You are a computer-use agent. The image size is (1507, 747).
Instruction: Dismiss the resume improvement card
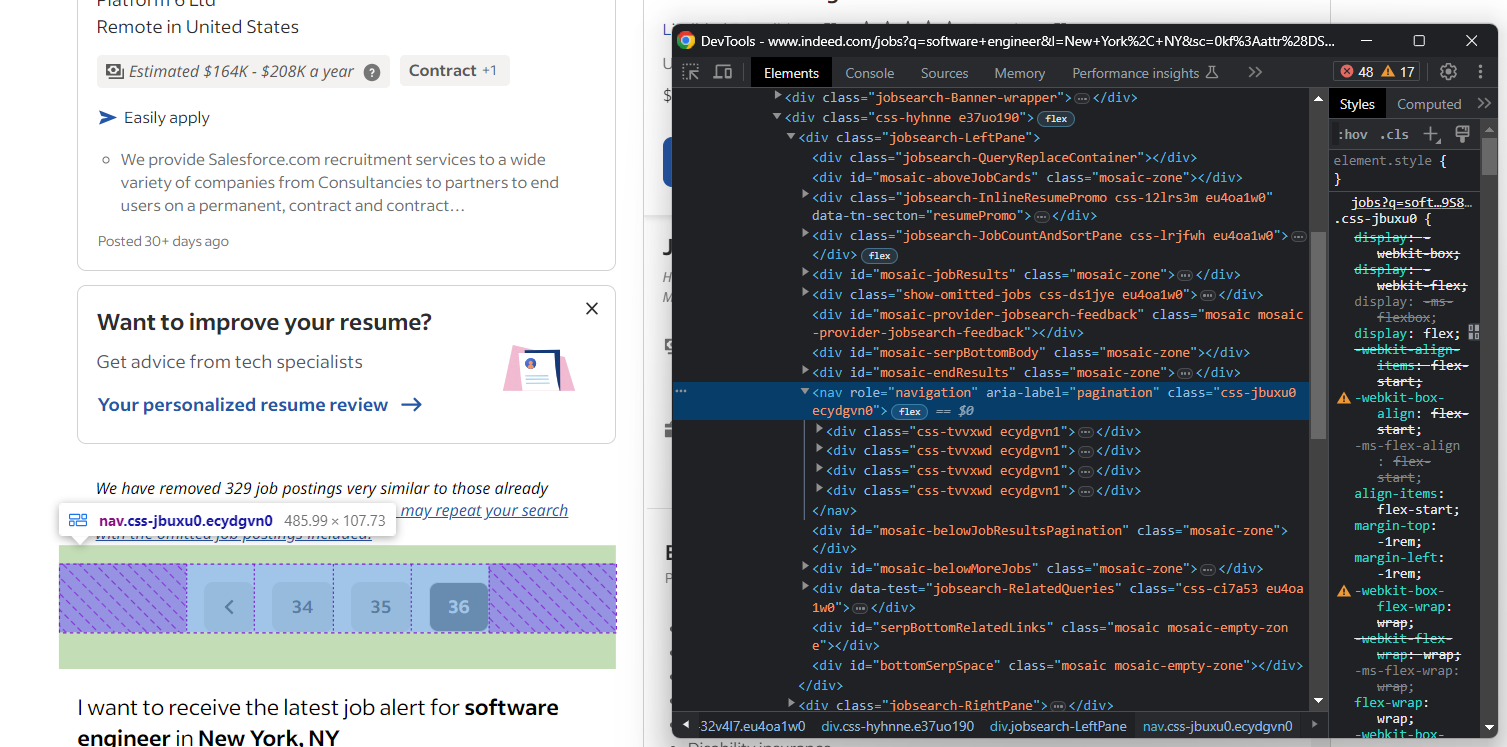591,308
